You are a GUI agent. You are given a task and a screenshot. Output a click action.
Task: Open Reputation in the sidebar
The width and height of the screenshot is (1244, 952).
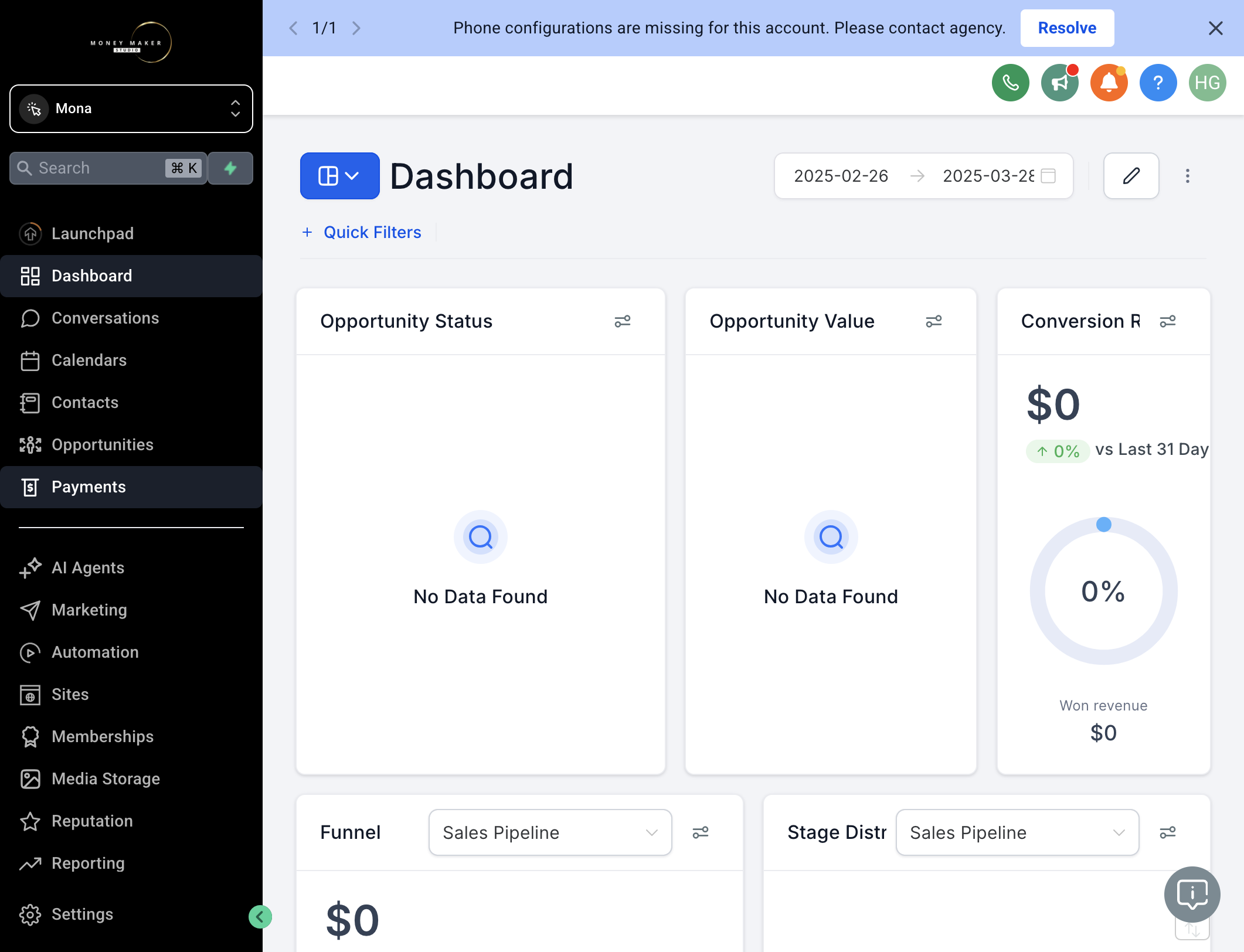131,821
